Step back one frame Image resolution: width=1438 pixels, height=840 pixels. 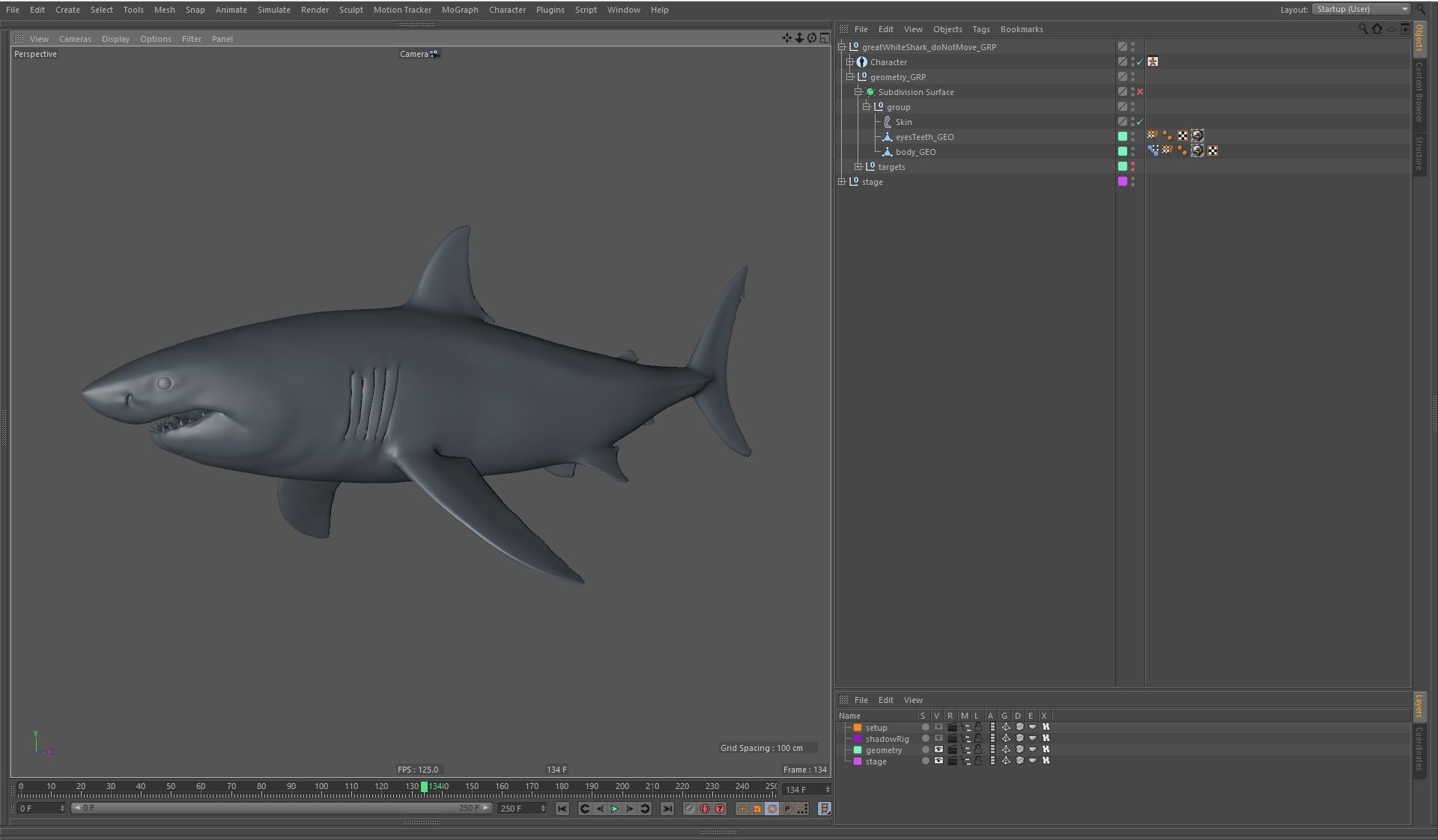[x=600, y=809]
